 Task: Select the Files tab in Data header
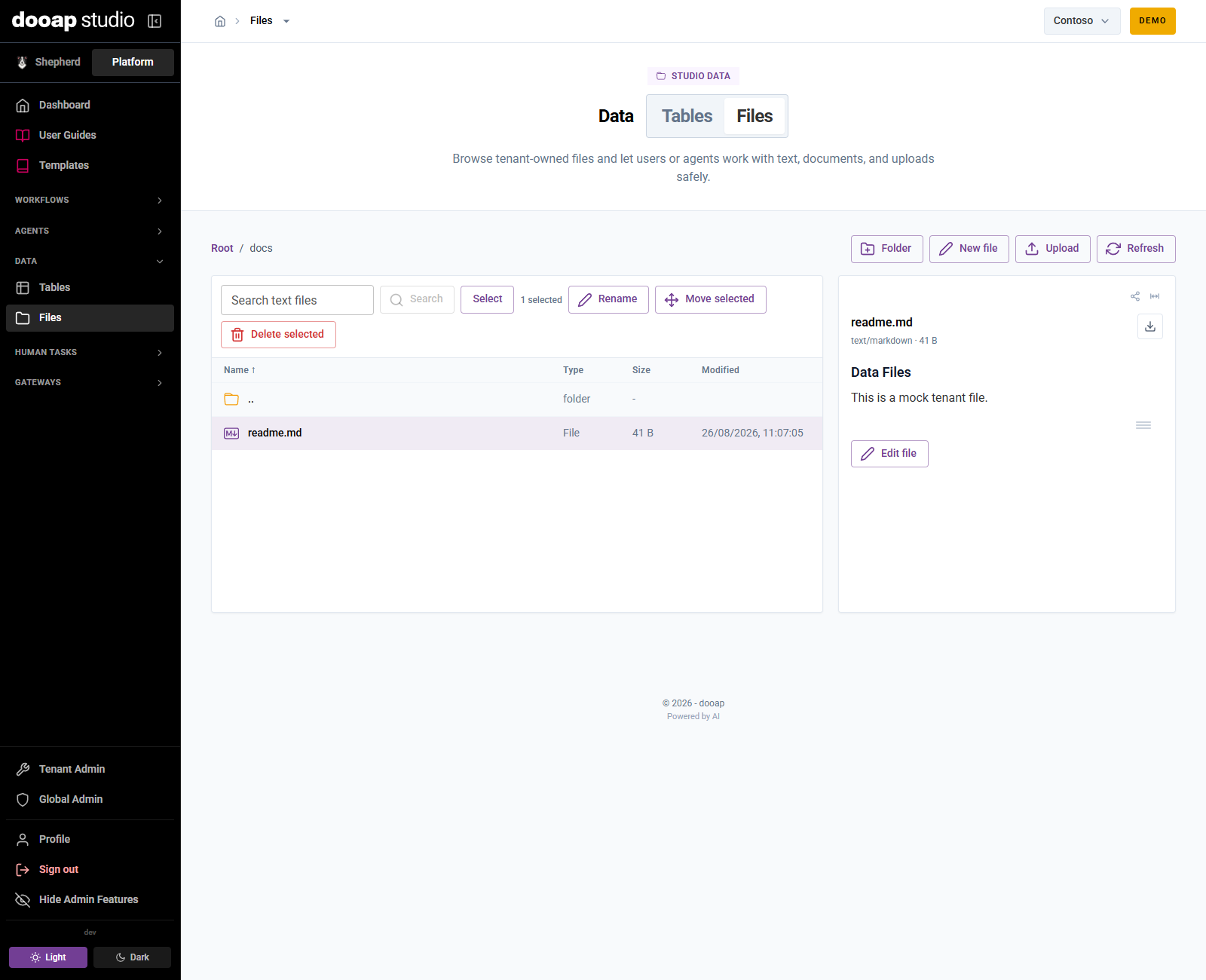point(755,116)
